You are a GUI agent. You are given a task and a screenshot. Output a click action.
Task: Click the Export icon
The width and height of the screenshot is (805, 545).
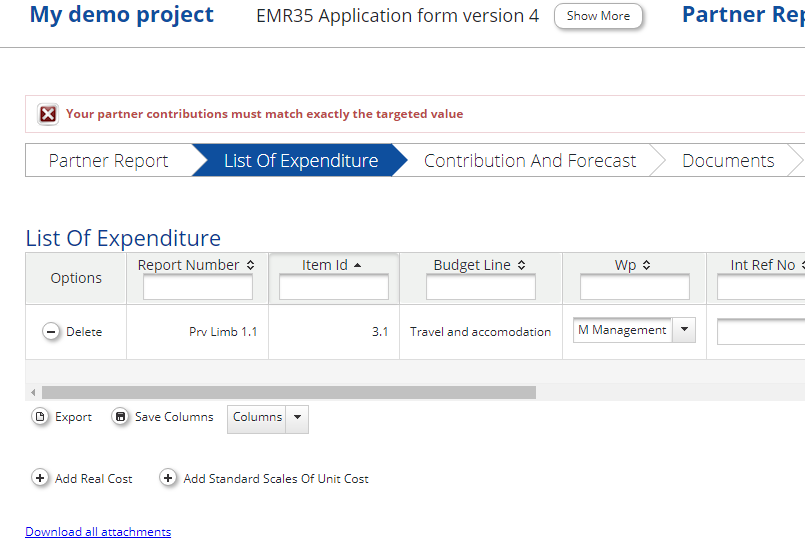[x=40, y=417]
